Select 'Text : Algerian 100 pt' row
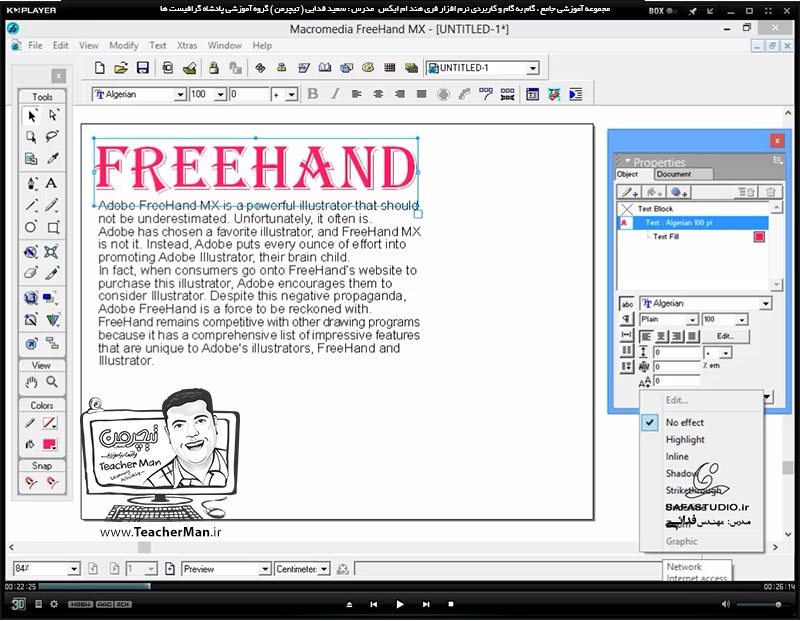 (692, 223)
